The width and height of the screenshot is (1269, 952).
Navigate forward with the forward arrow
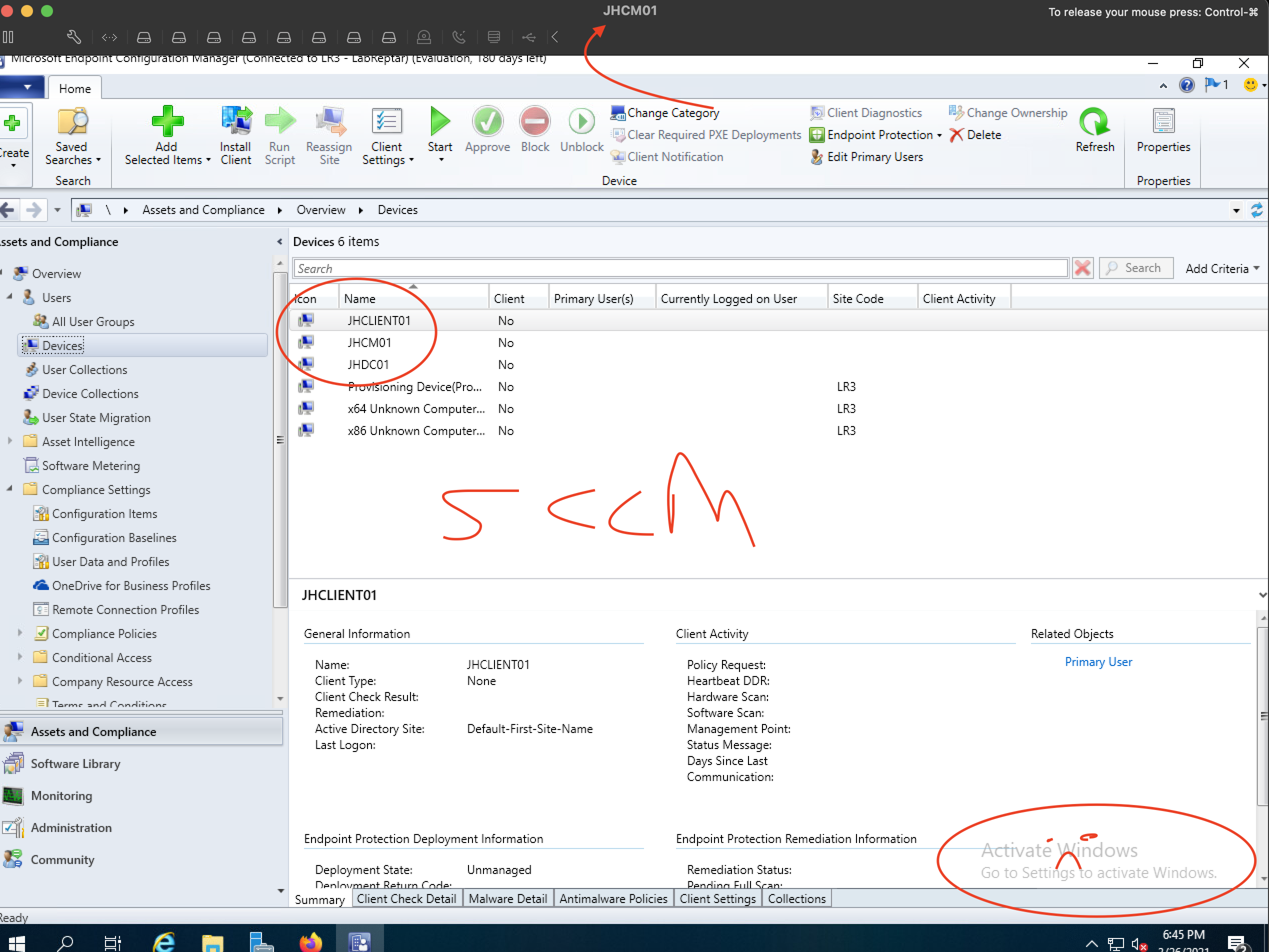34,210
